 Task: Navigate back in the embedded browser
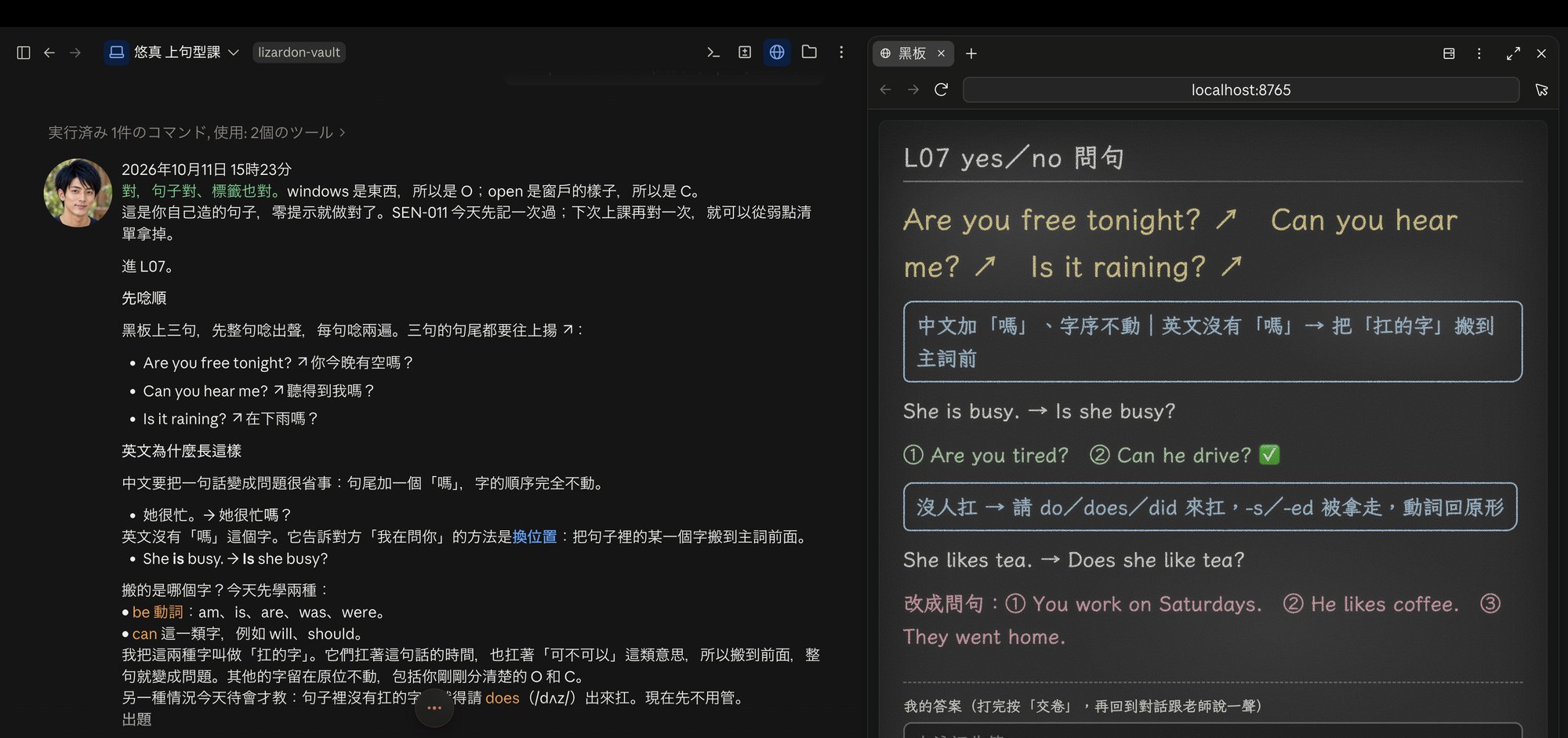coord(886,89)
